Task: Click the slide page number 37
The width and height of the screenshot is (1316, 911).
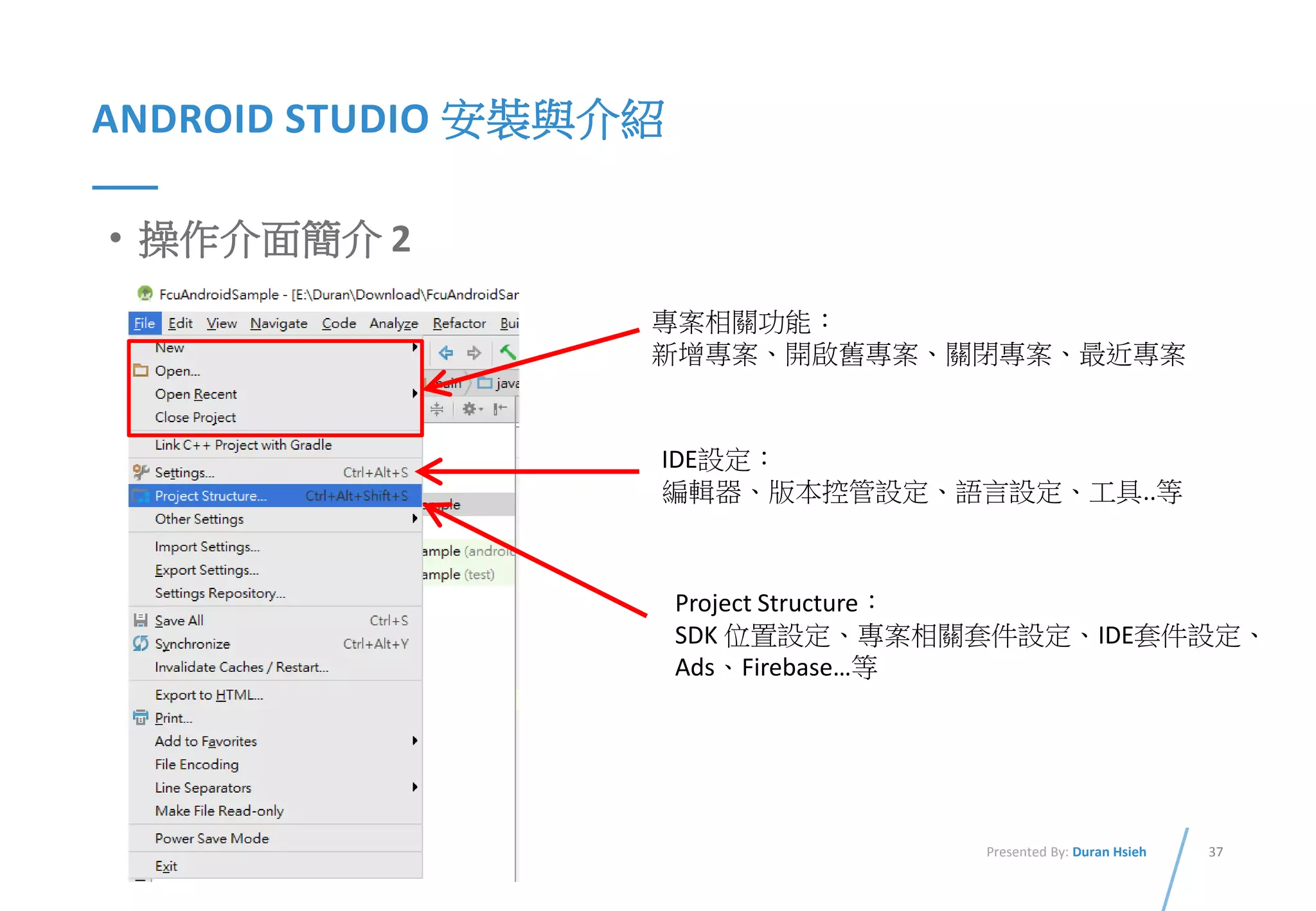Action: point(1215,851)
